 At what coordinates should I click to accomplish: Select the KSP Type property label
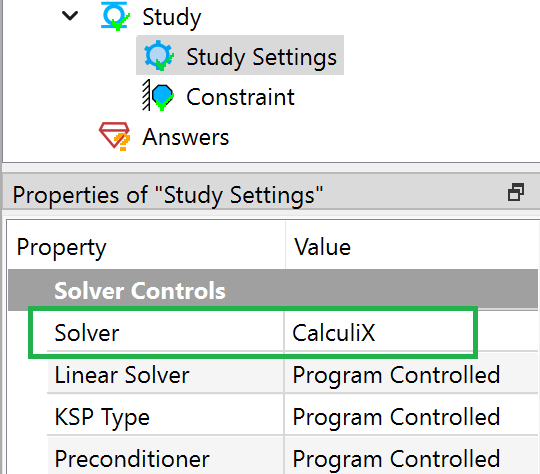tap(102, 417)
